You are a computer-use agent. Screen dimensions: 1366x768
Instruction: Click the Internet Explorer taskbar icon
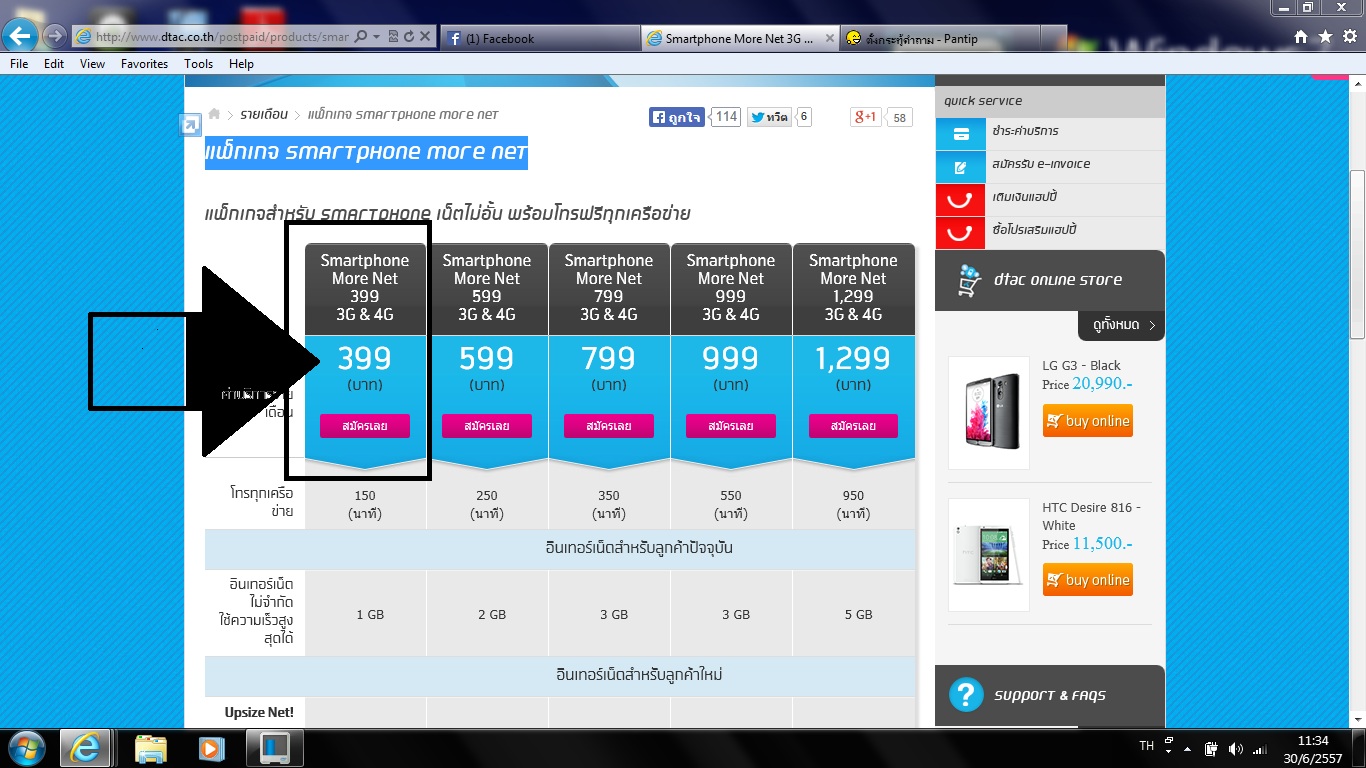pos(85,748)
